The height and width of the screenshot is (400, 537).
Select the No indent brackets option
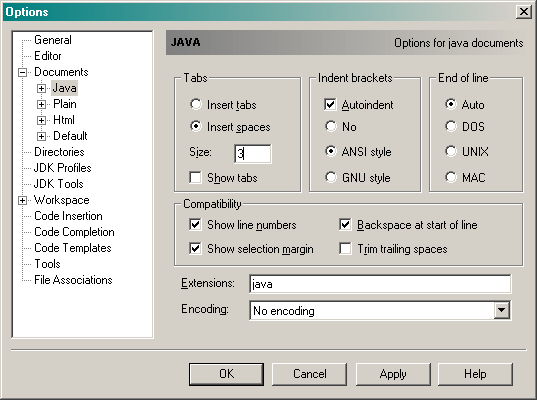click(x=331, y=126)
